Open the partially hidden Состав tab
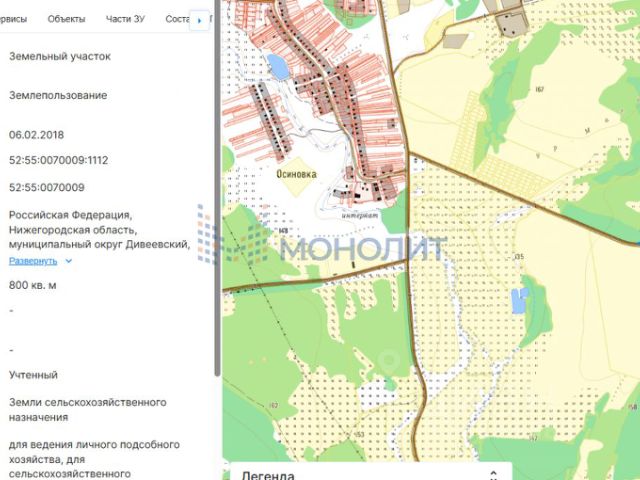Viewport: 640px width, 480px height. pyautogui.click(x=177, y=19)
